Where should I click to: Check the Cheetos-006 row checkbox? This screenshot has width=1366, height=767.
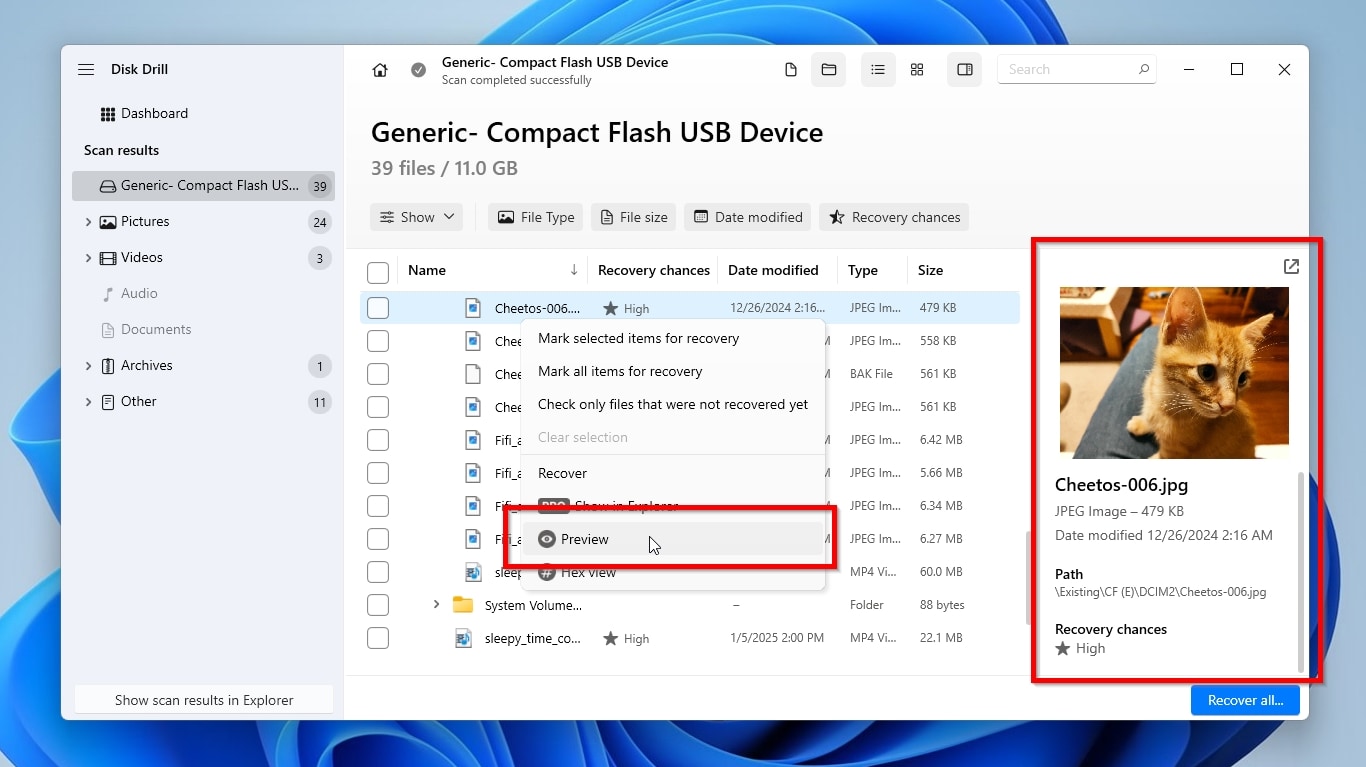click(378, 308)
